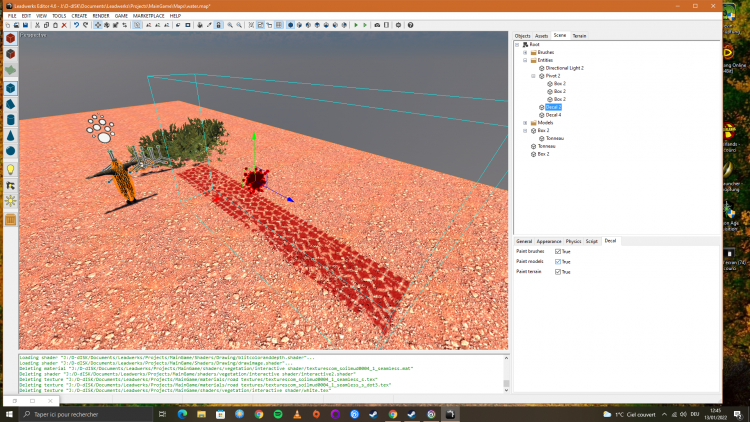
Task: Toggle the Paint models checkbox
Action: tap(558, 261)
